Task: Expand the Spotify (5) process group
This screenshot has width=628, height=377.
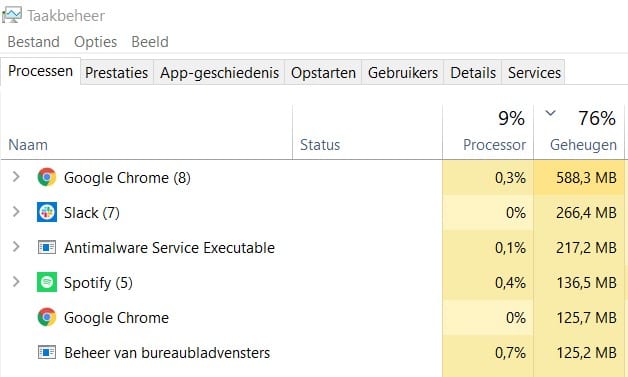Action: [x=16, y=282]
